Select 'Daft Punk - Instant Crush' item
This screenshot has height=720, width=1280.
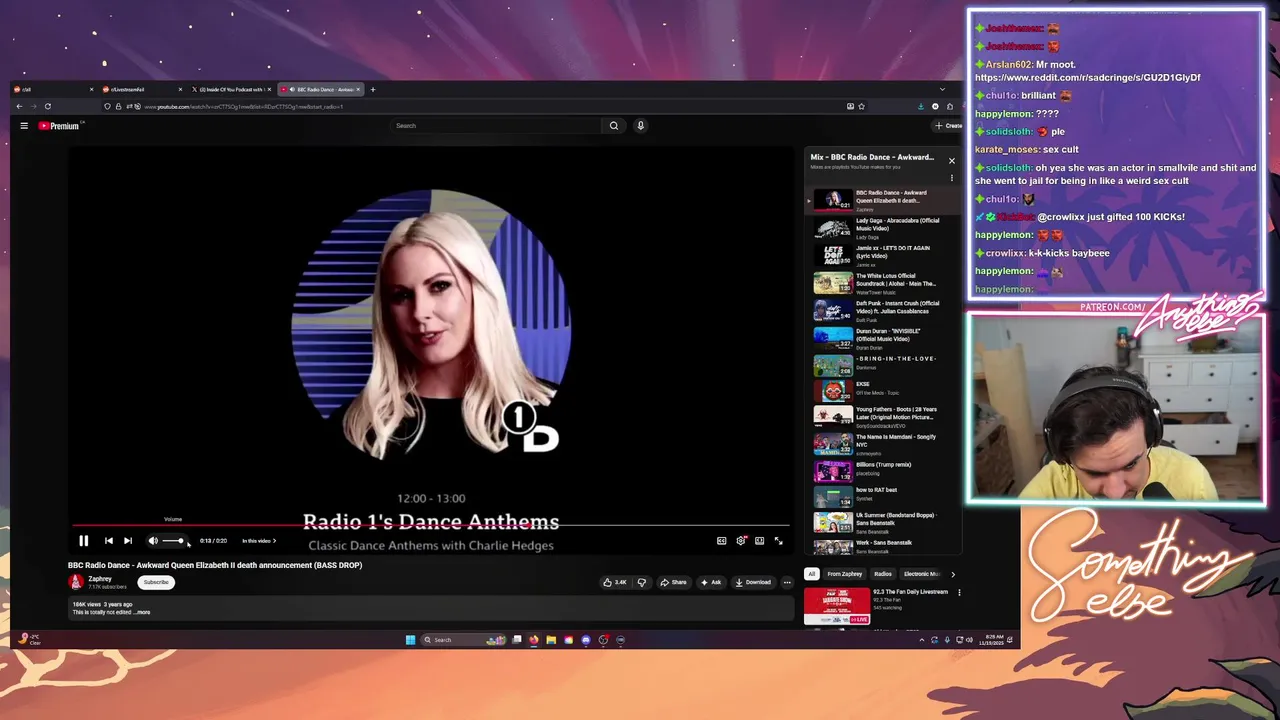tap(885, 311)
